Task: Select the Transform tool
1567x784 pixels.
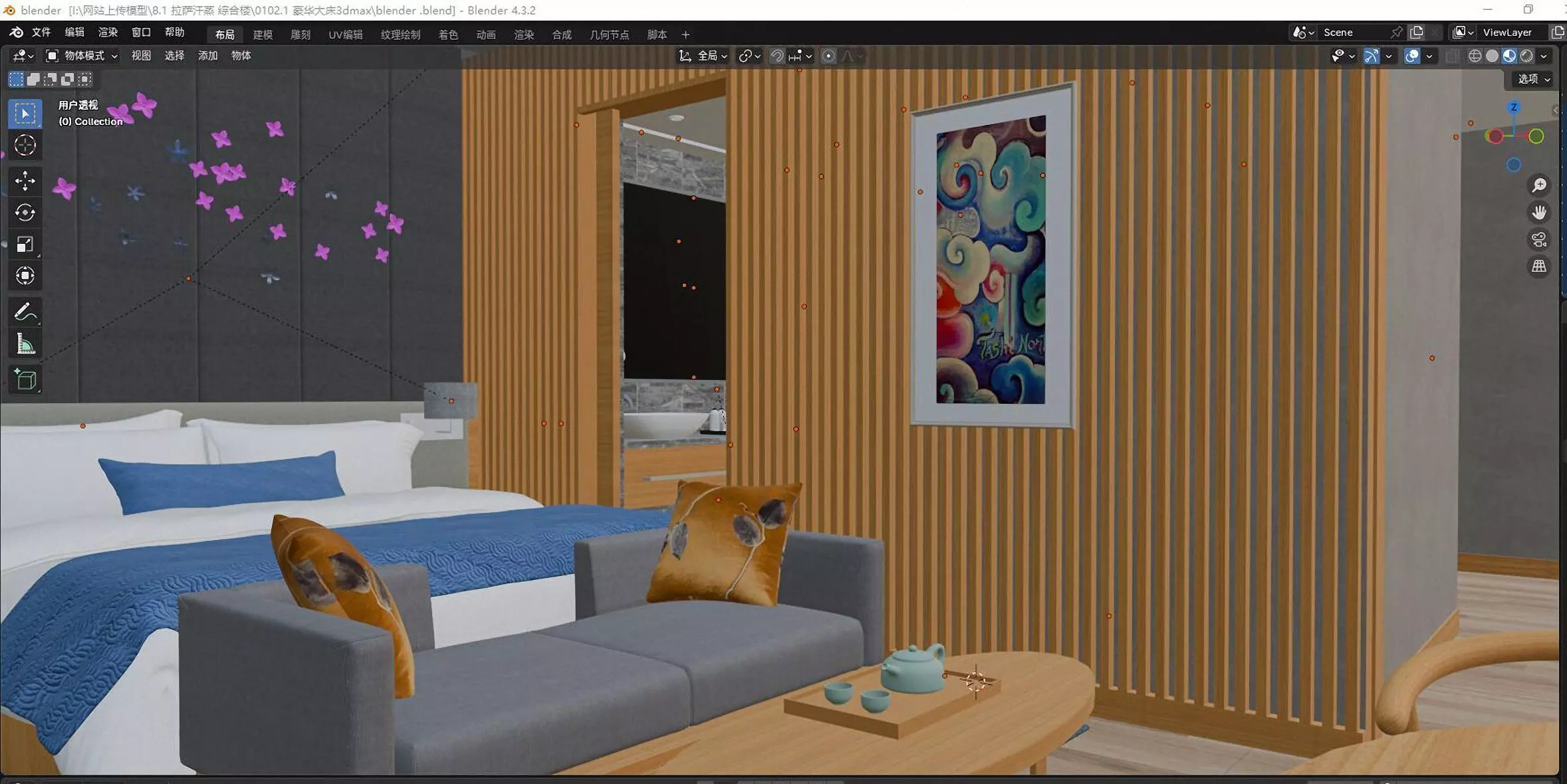Action: [25, 276]
